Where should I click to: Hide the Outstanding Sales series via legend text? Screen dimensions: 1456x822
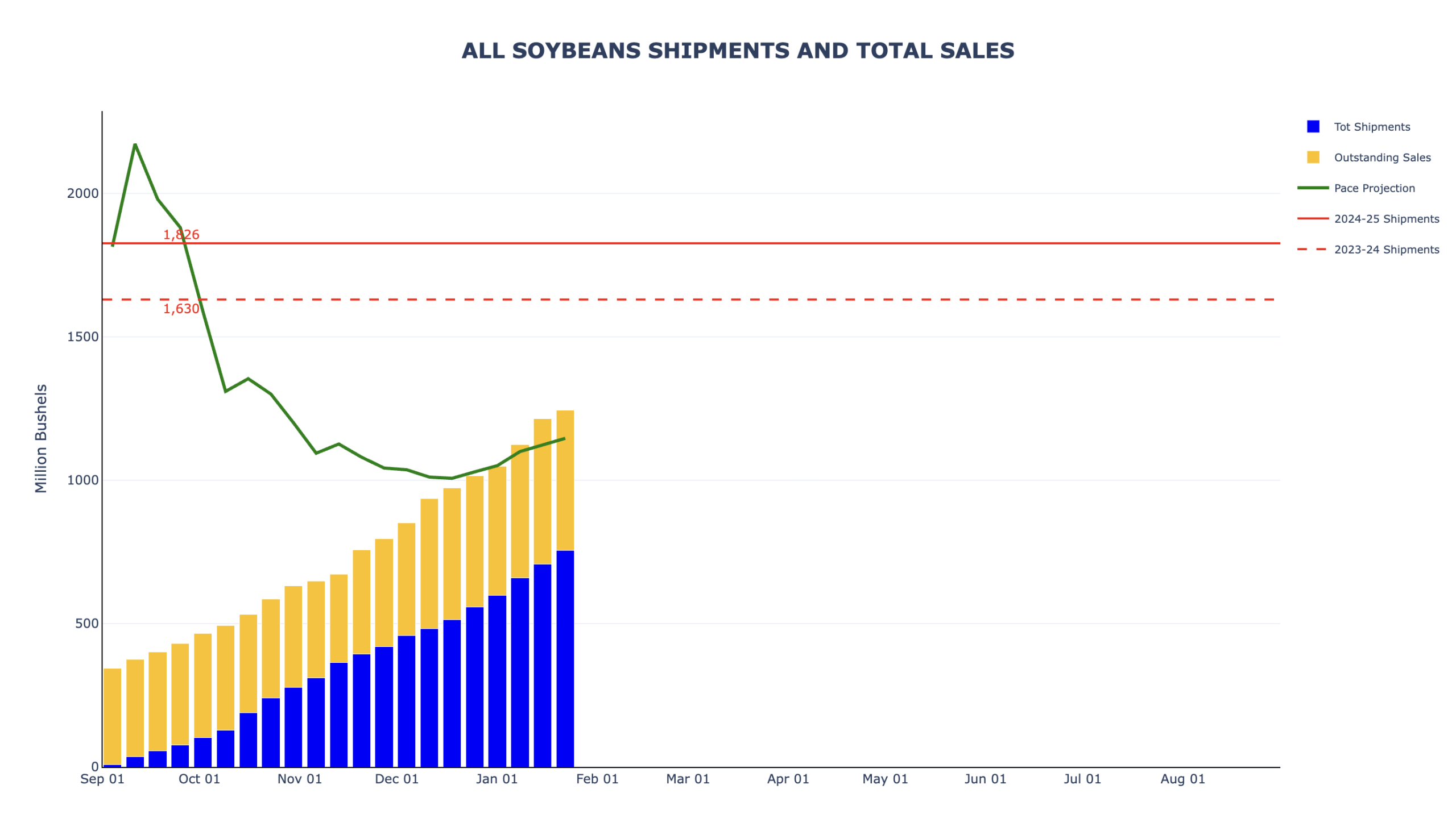click(1381, 157)
